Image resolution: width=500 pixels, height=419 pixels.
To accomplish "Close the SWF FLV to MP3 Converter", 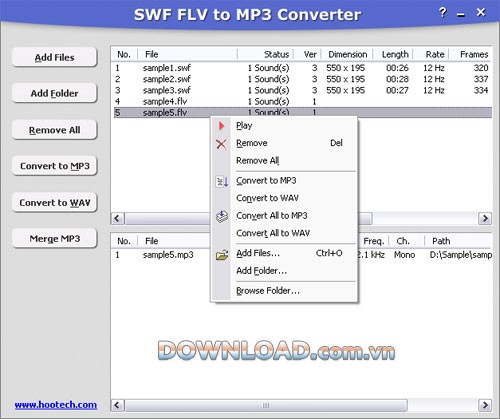I will tap(481, 12).
